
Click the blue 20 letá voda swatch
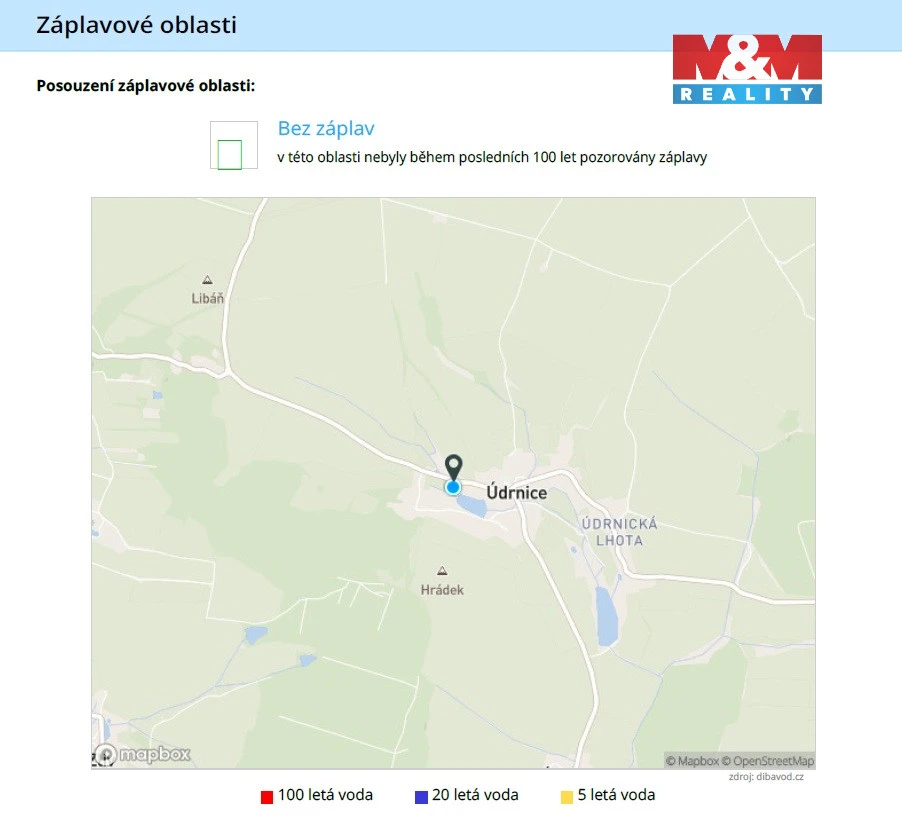pyautogui.click(x=422, y=797)
